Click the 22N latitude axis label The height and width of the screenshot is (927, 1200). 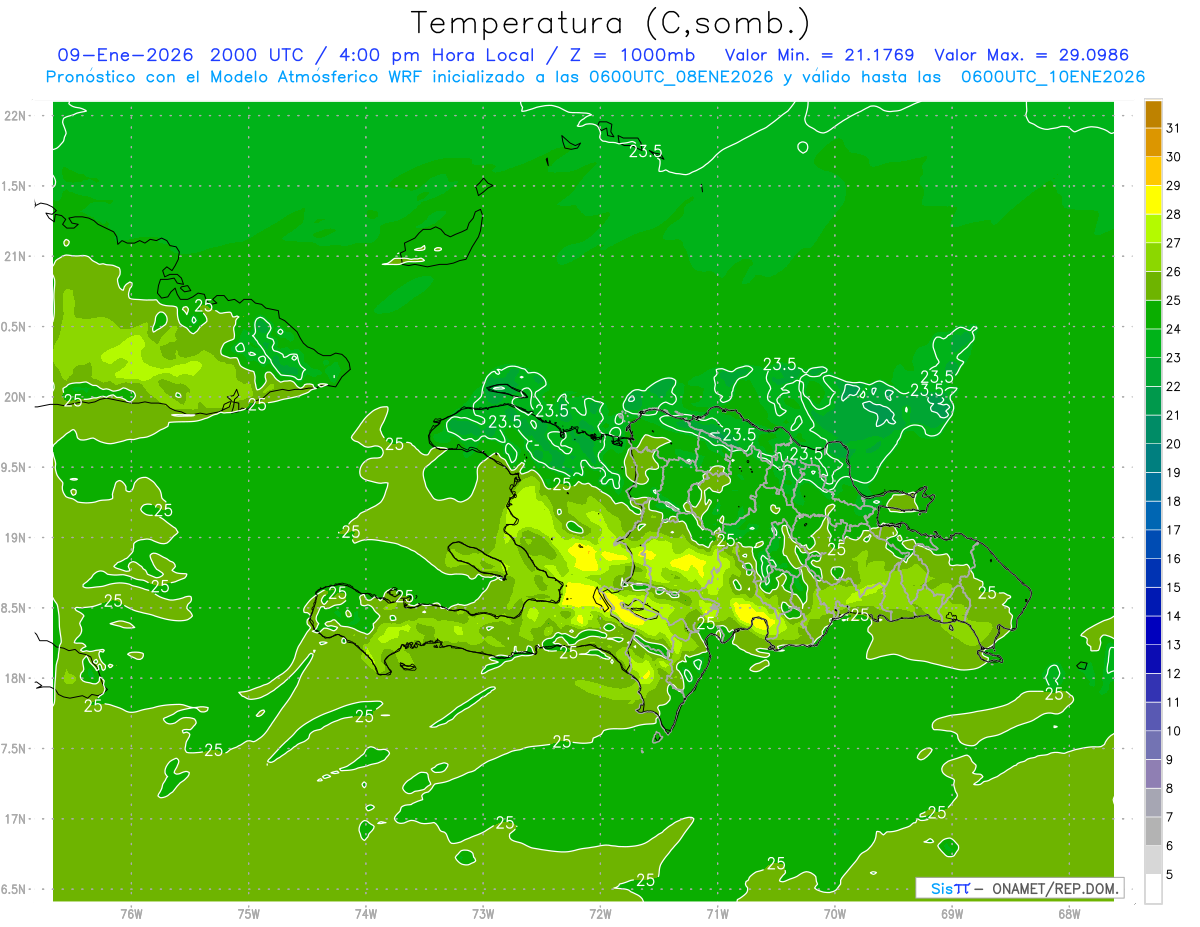[15, 116]
